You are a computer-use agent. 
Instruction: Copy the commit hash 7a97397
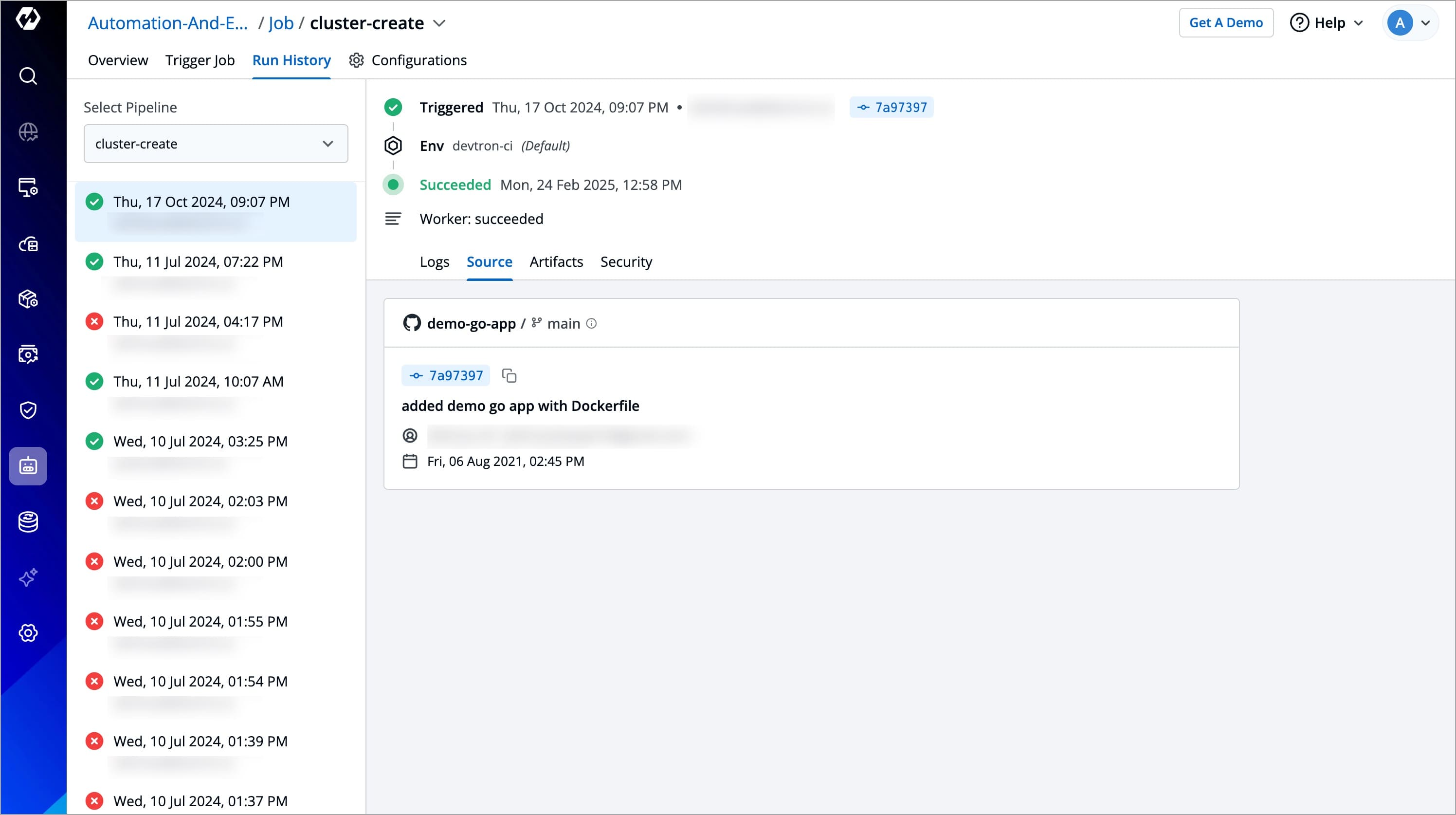coord(510,375)
